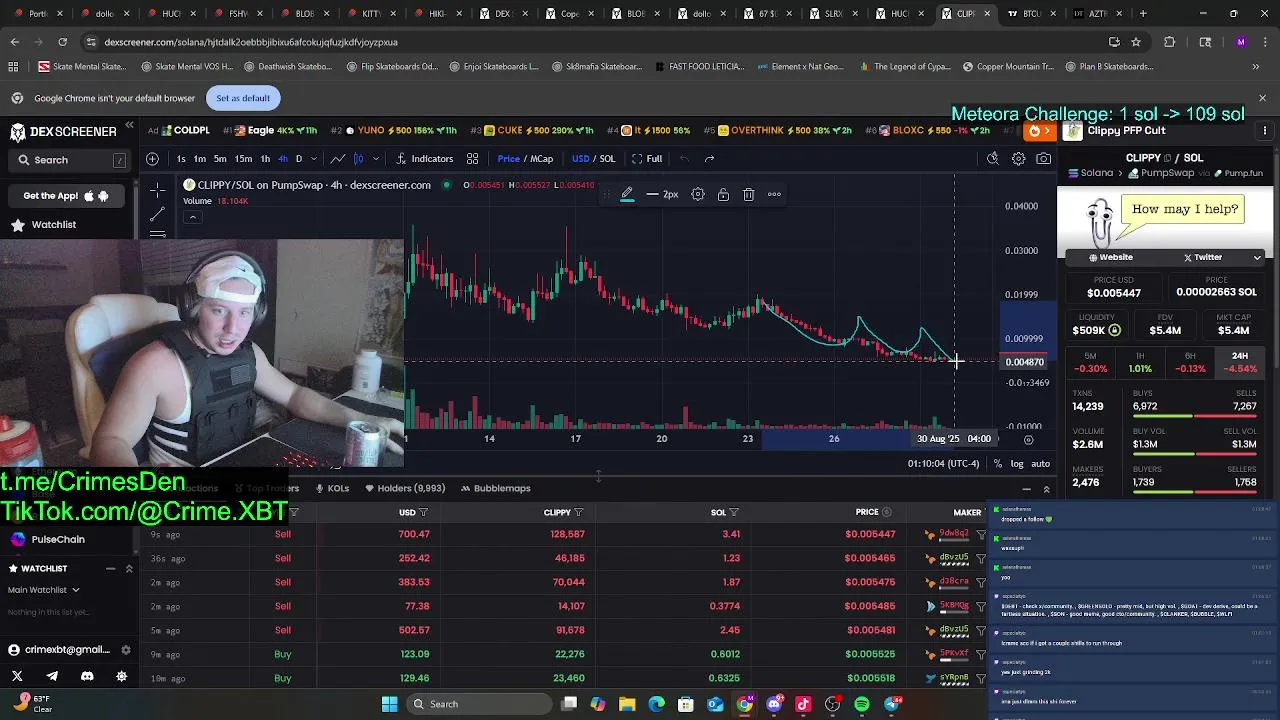Switch chart to D timeframe
Screen dimensions: 1280x720
point(298,158)
